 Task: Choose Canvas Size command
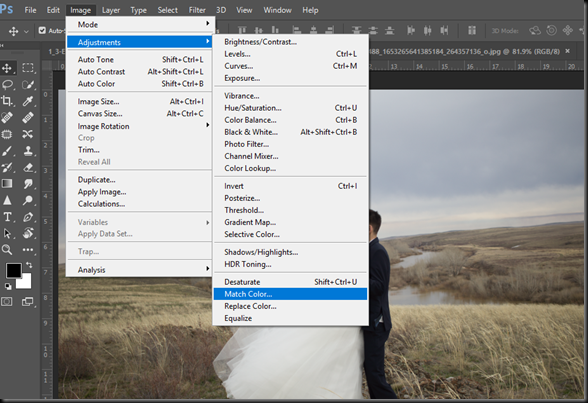139,113
